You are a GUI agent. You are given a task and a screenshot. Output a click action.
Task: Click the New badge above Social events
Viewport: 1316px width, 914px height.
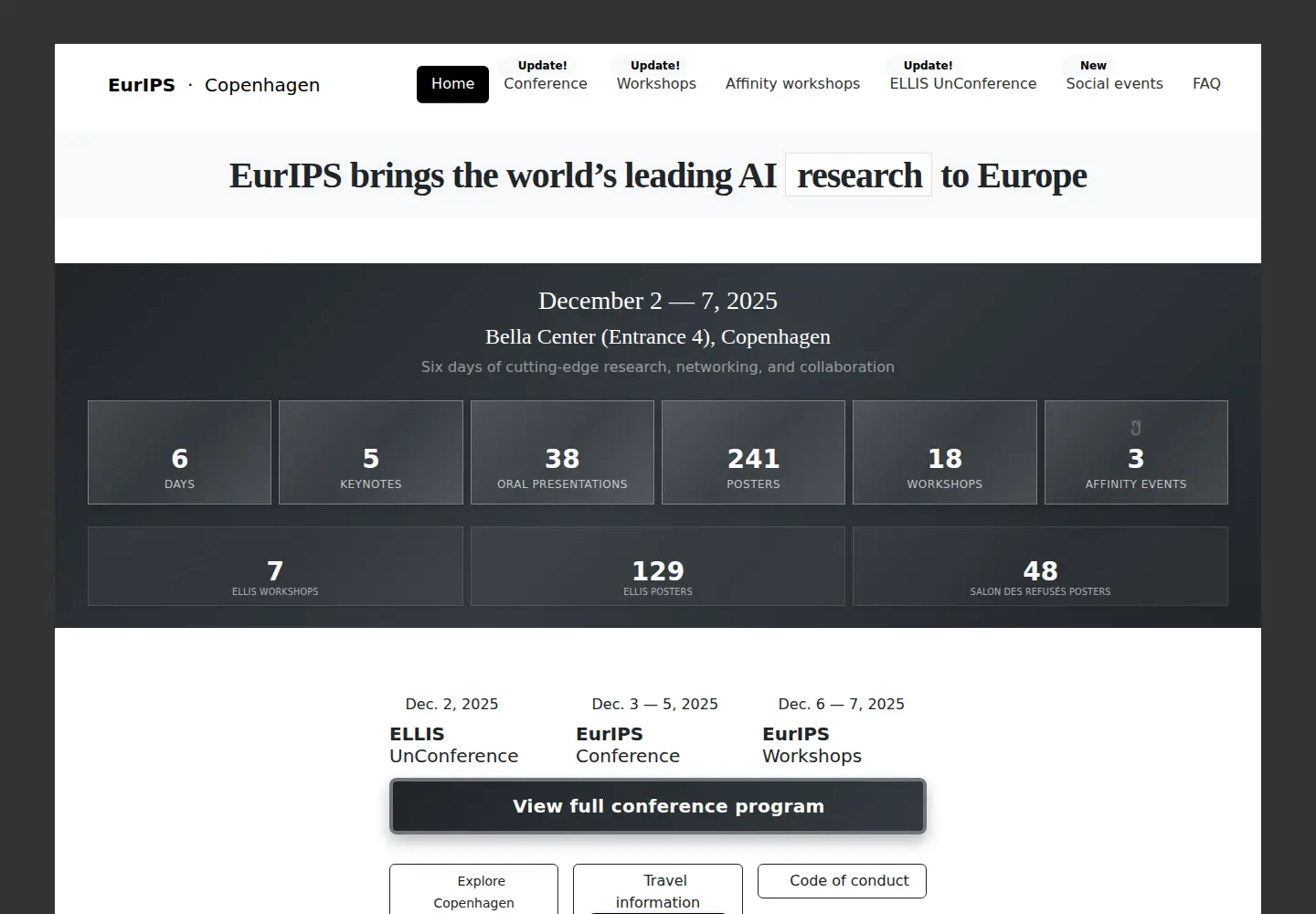point(1093,66)
